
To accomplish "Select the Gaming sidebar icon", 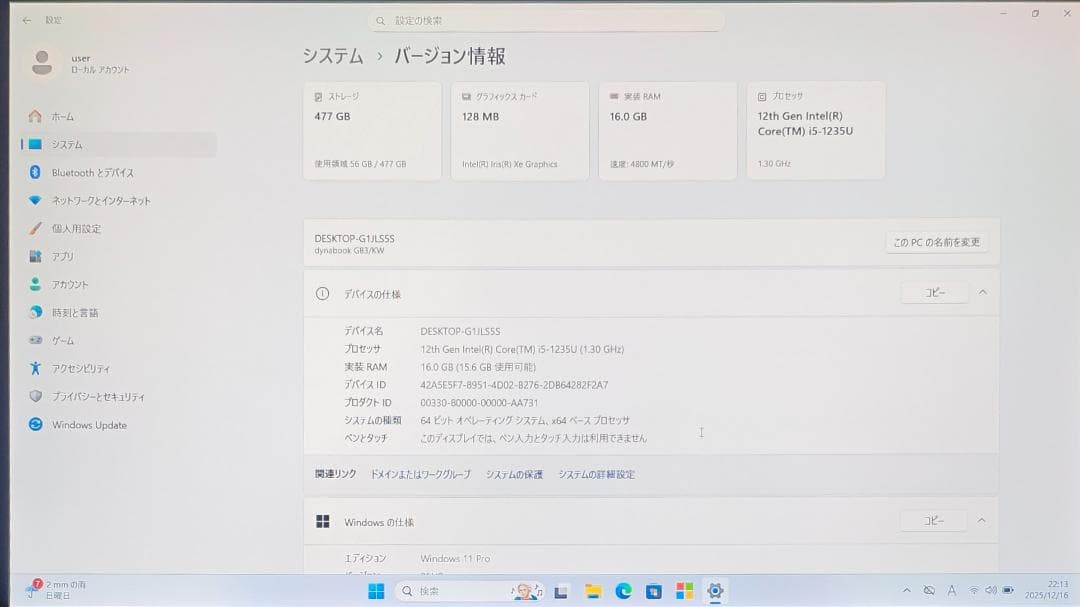I will click(35, 340).
